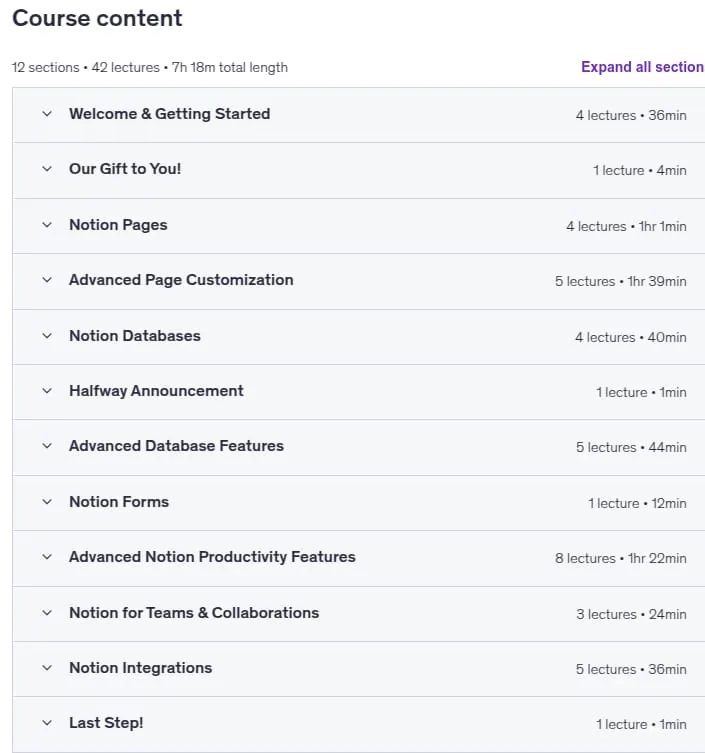Click the Notion Integrations section title

141,668
